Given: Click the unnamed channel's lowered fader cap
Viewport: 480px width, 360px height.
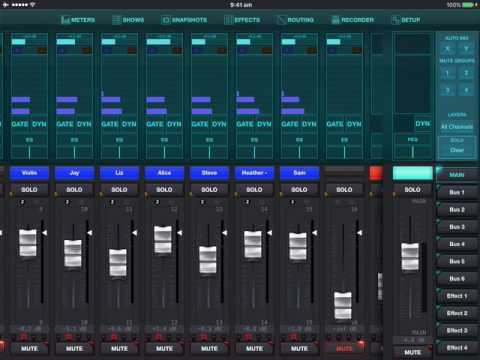Looking at the screenshot, I should (x=343, y=305).
